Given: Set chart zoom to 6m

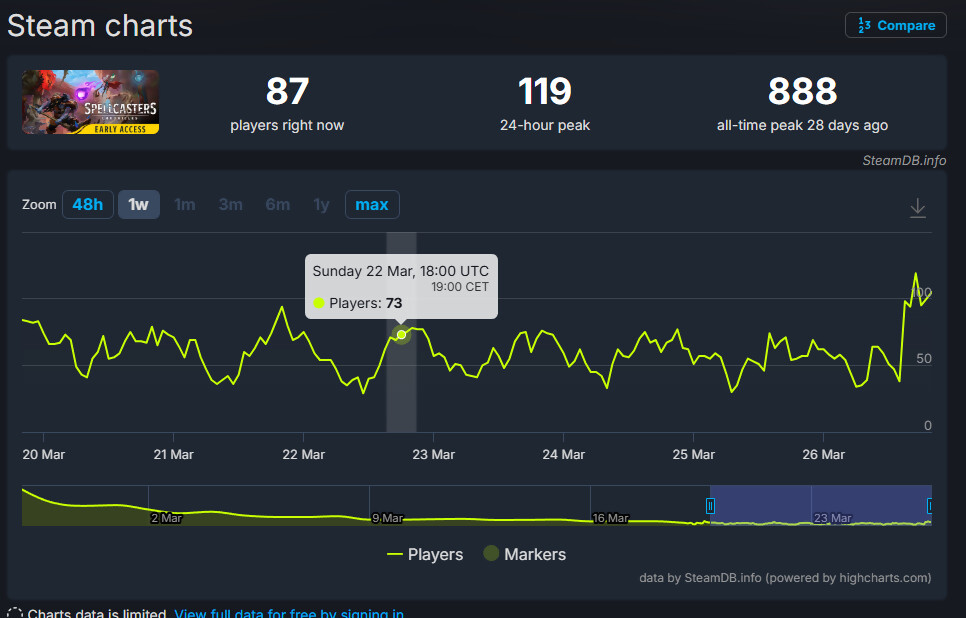Looking at the screenshot, I should pos(278,205).
